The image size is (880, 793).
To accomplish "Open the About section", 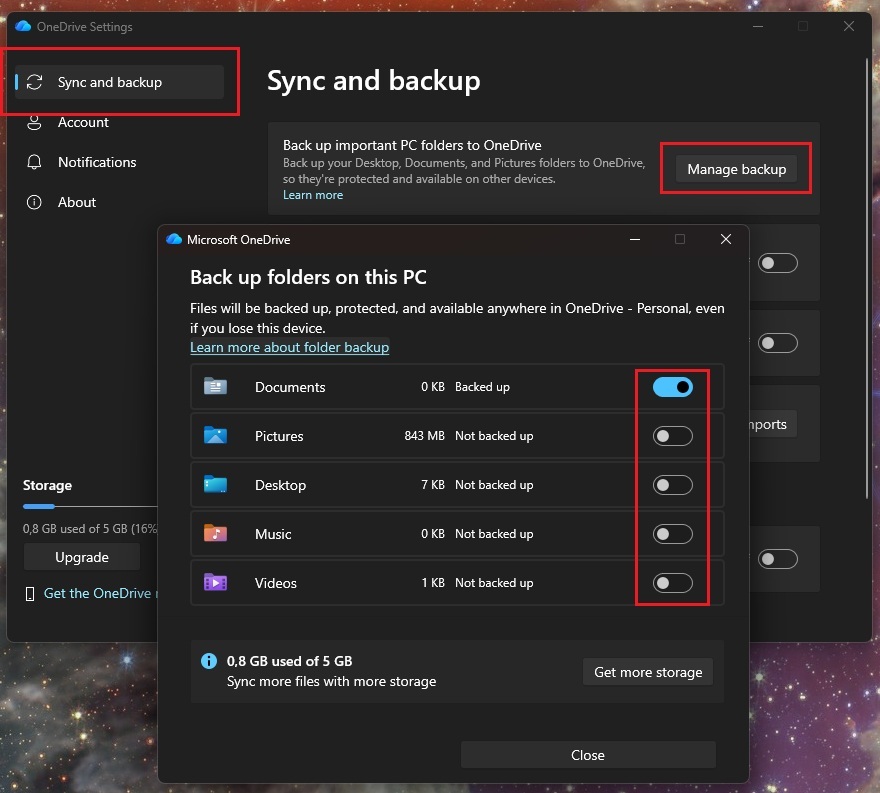I will (x=77, y=202).
